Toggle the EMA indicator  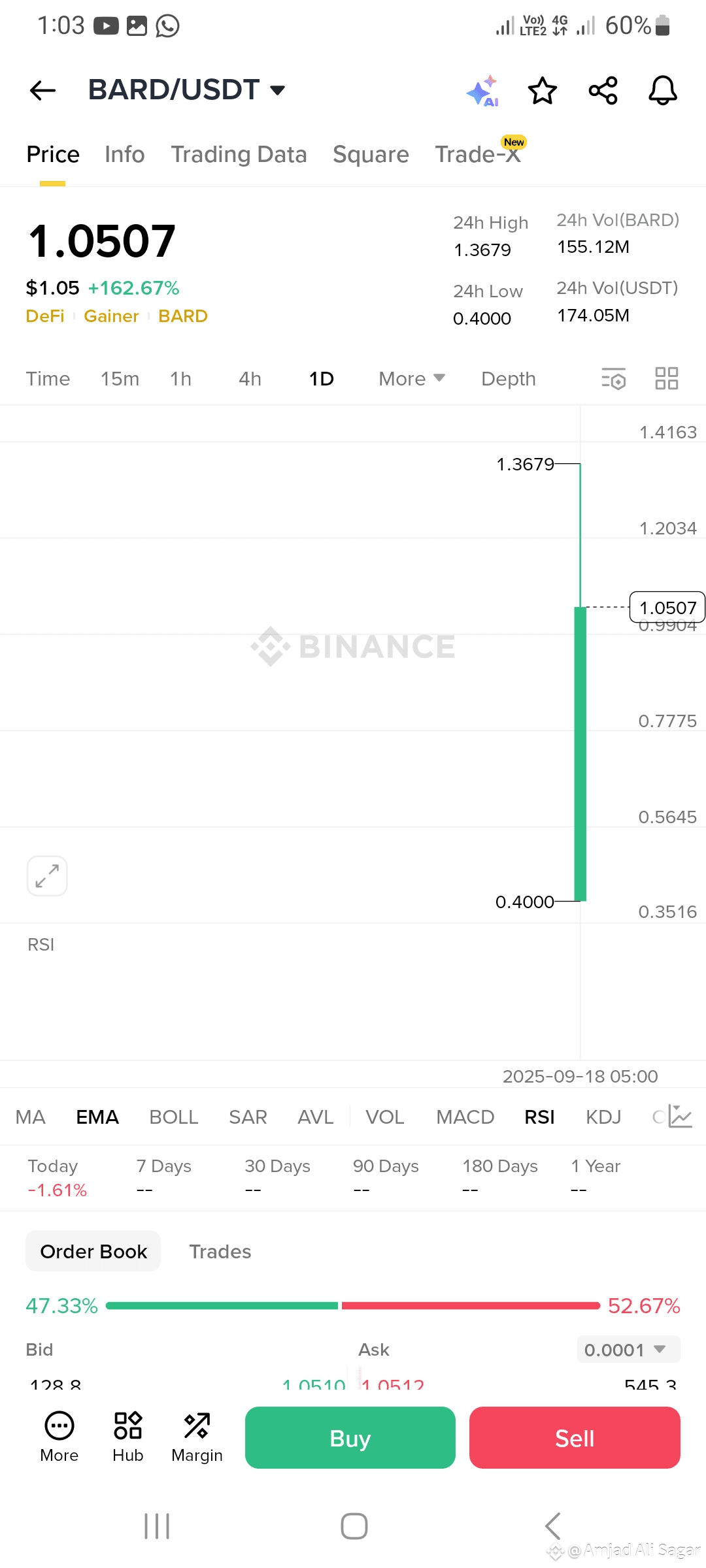pos(97,1117)
